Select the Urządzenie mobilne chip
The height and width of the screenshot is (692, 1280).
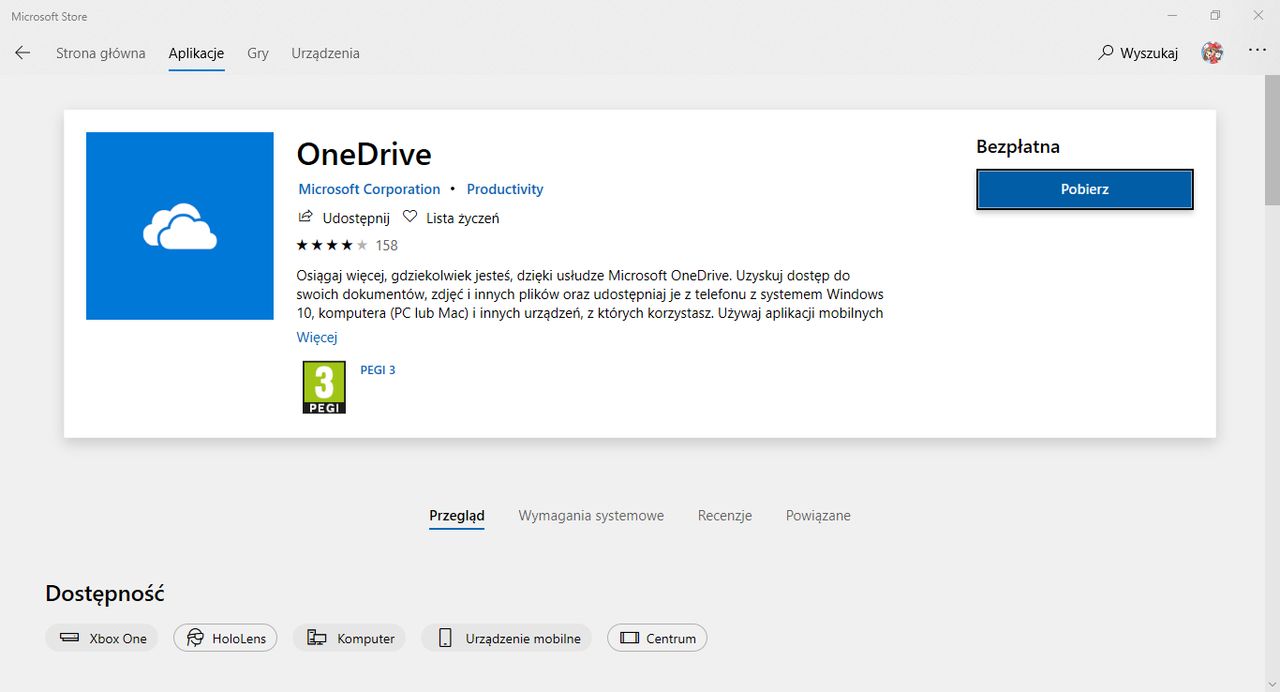(x=507, y=638)
